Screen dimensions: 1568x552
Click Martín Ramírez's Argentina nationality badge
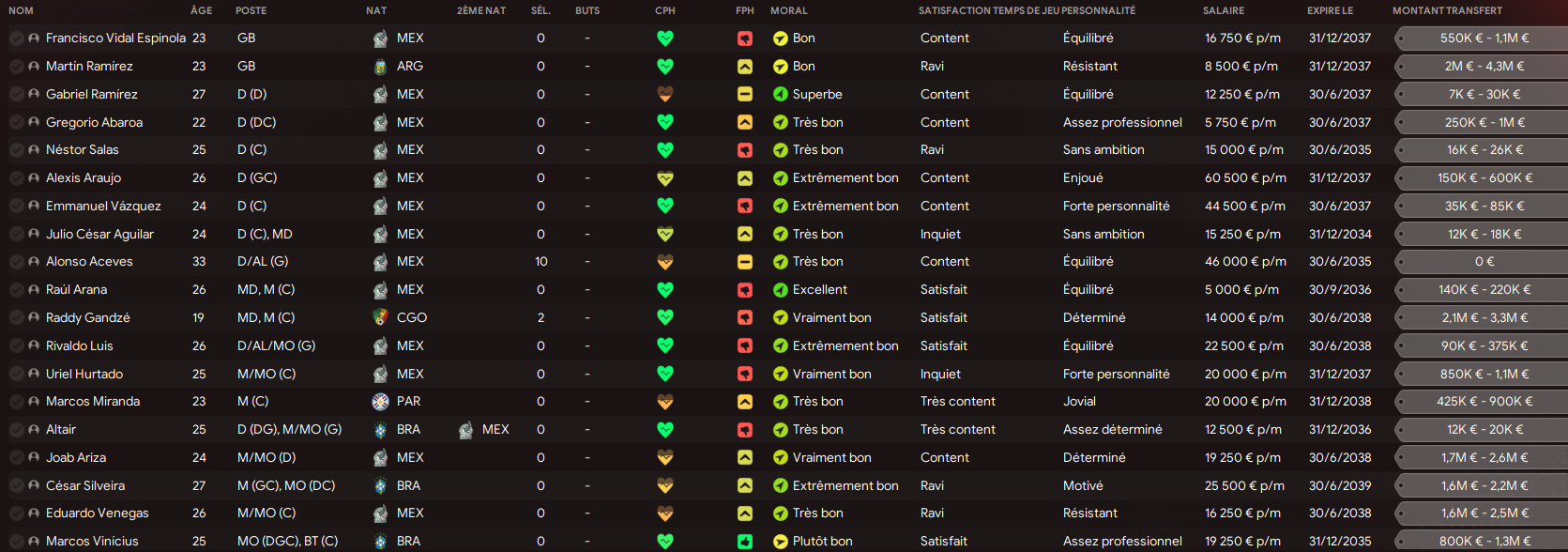[380, 67]
